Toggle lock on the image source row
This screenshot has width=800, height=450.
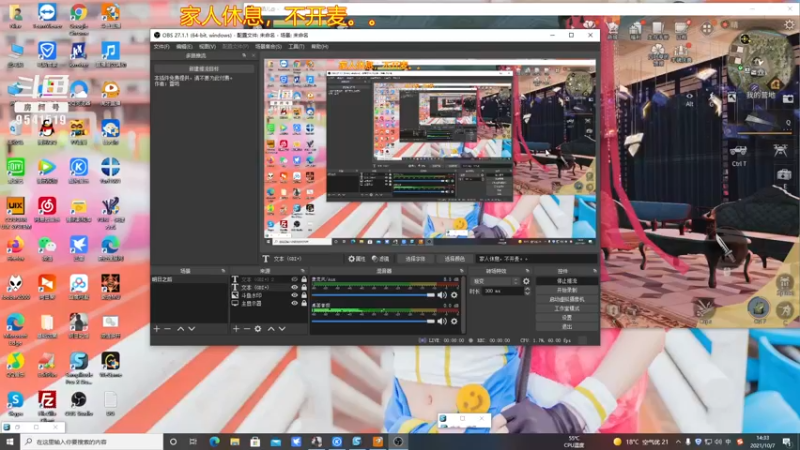point(304,295)
